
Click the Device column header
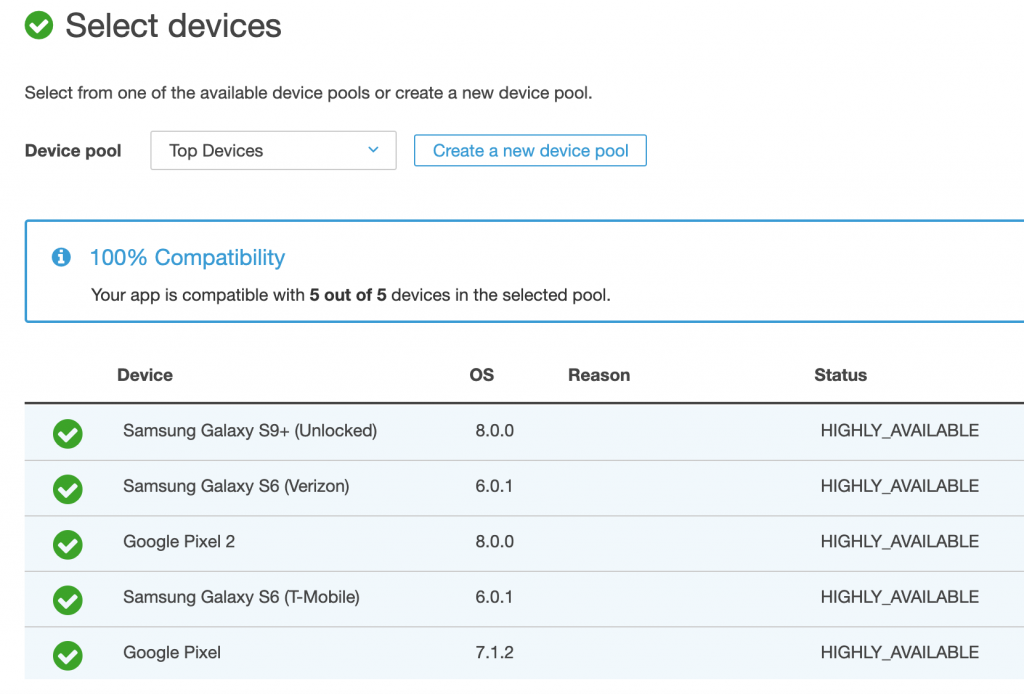click(x=145, y=375)
